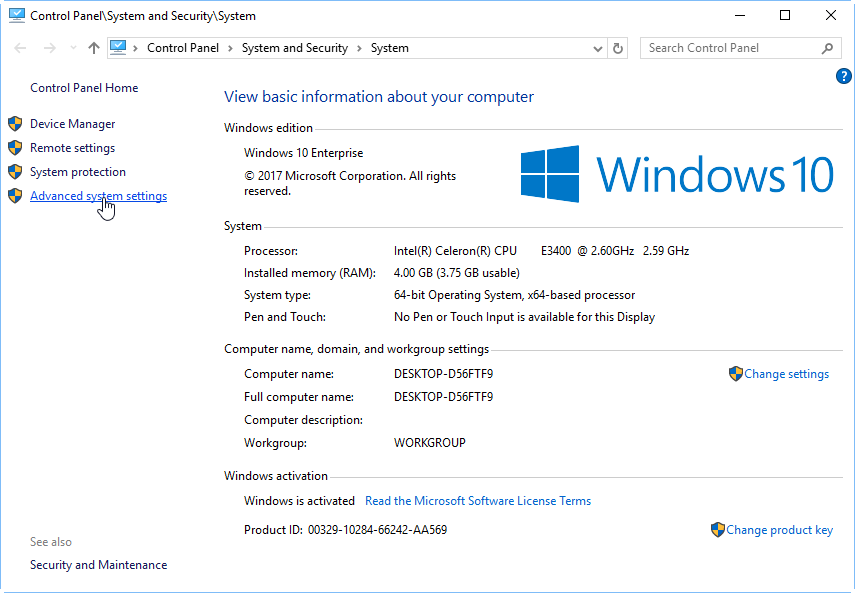
Task: Click the computer icon in address bar
Action: tap(119, 47)
